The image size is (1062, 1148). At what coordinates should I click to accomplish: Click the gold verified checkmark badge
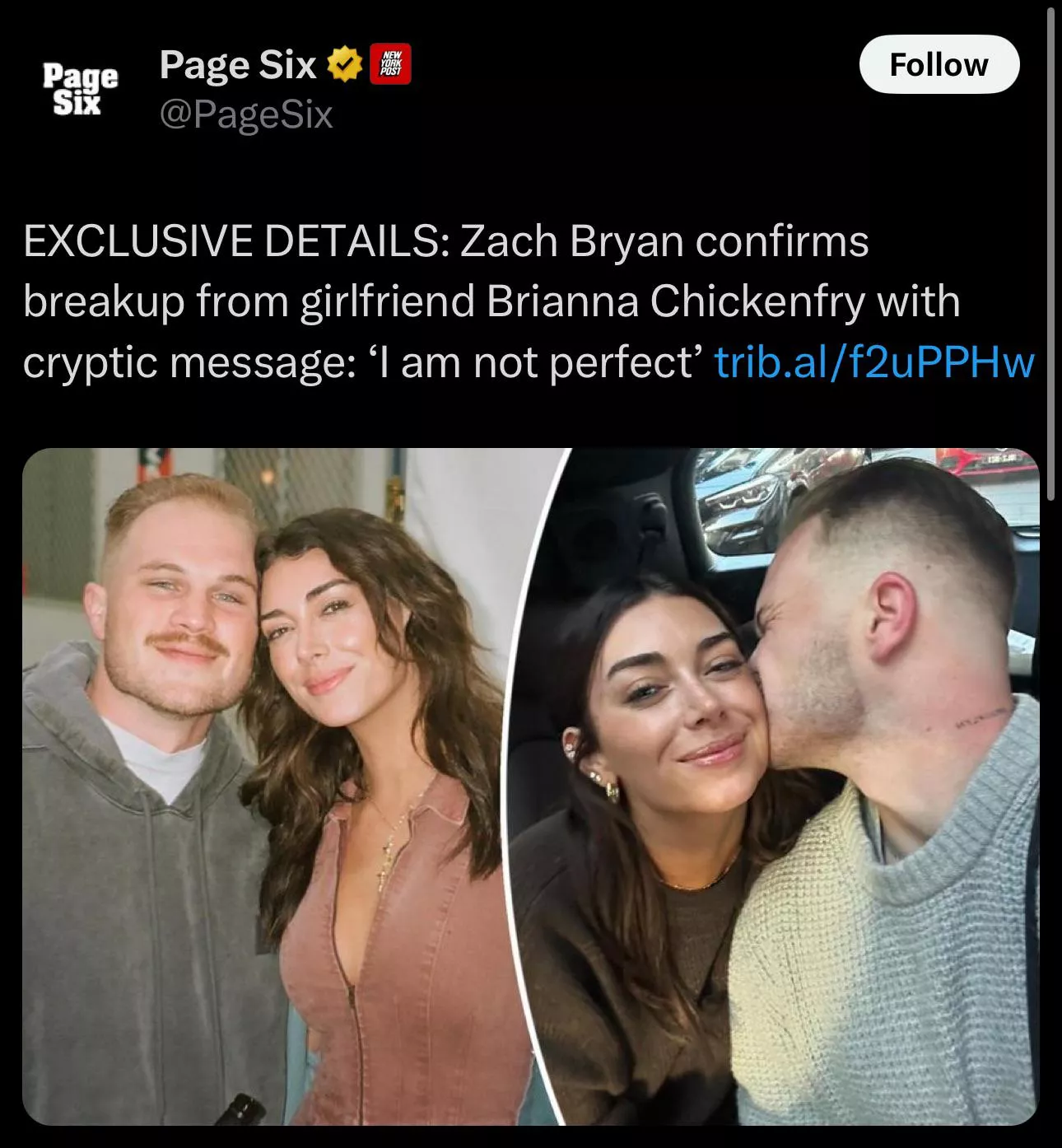tap(344, 65)
